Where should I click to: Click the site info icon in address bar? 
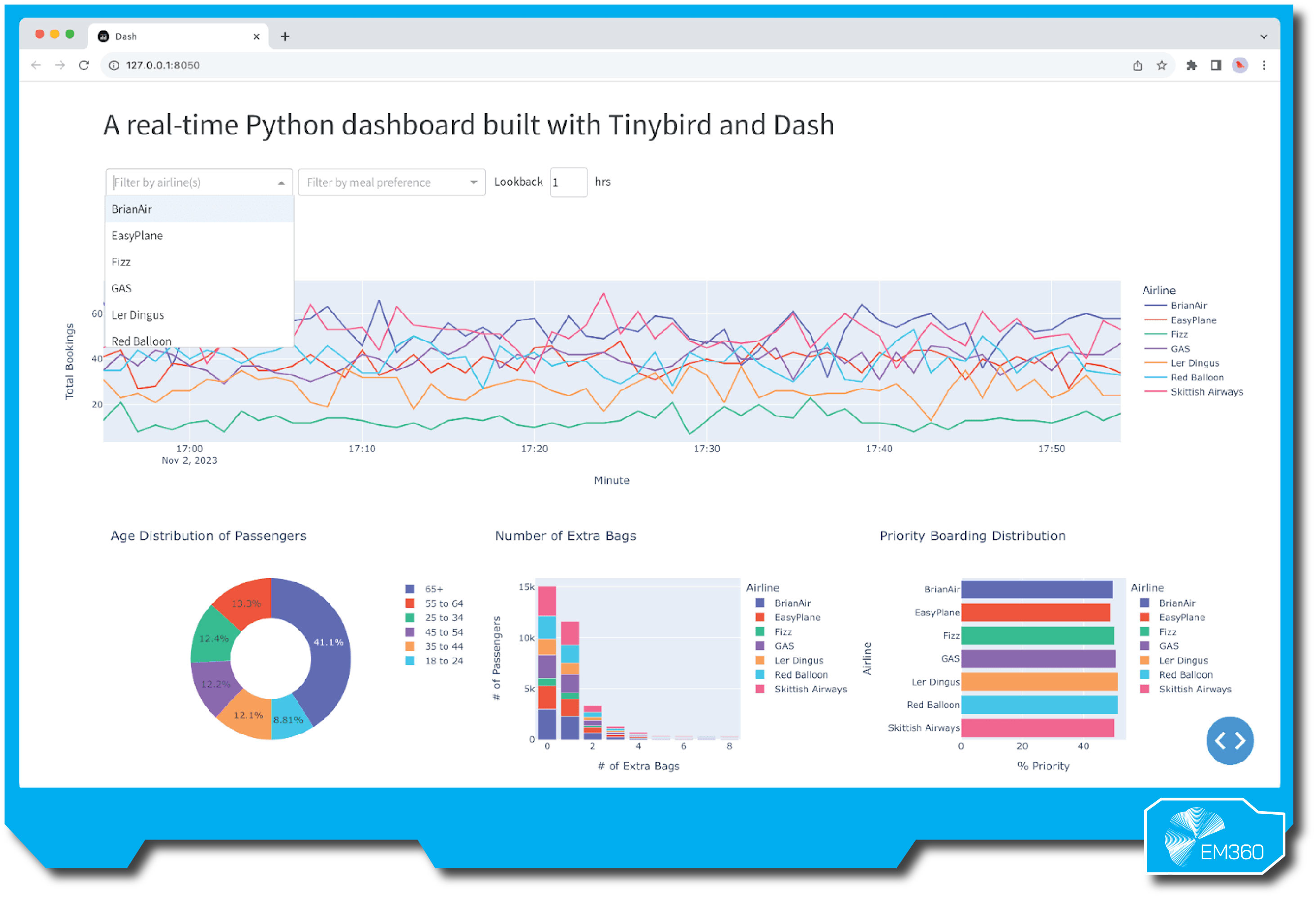point(114,65)
